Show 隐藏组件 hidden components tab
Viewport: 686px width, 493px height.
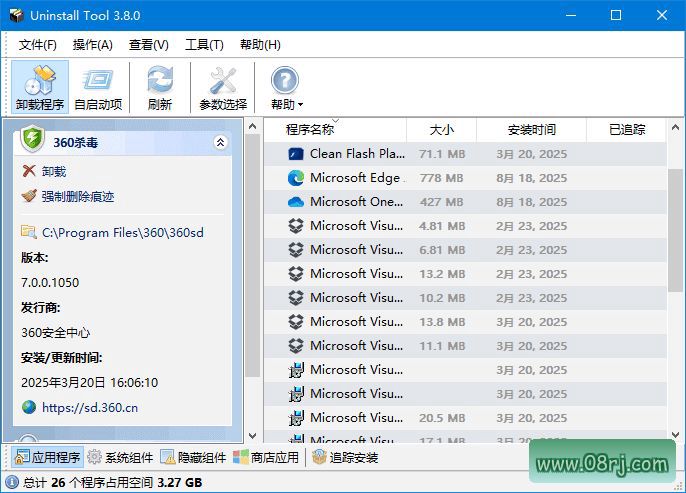point(193,457)
